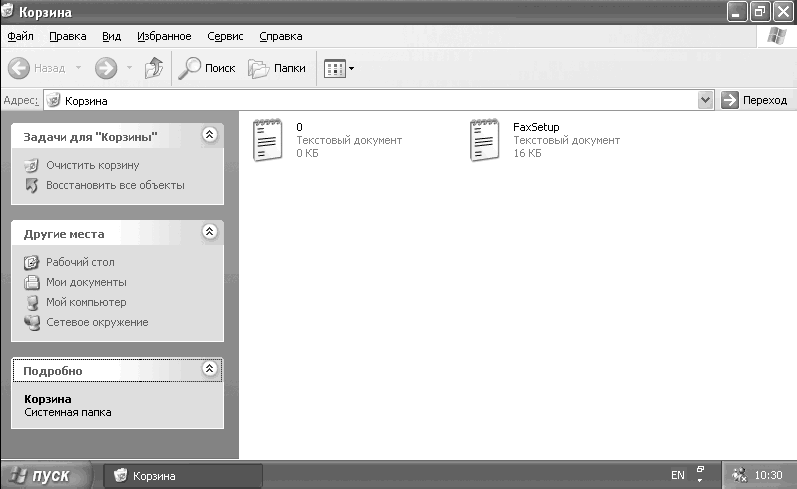
Task: Expand the address bar dropdown arrow
Action: (x=706, y=100)
